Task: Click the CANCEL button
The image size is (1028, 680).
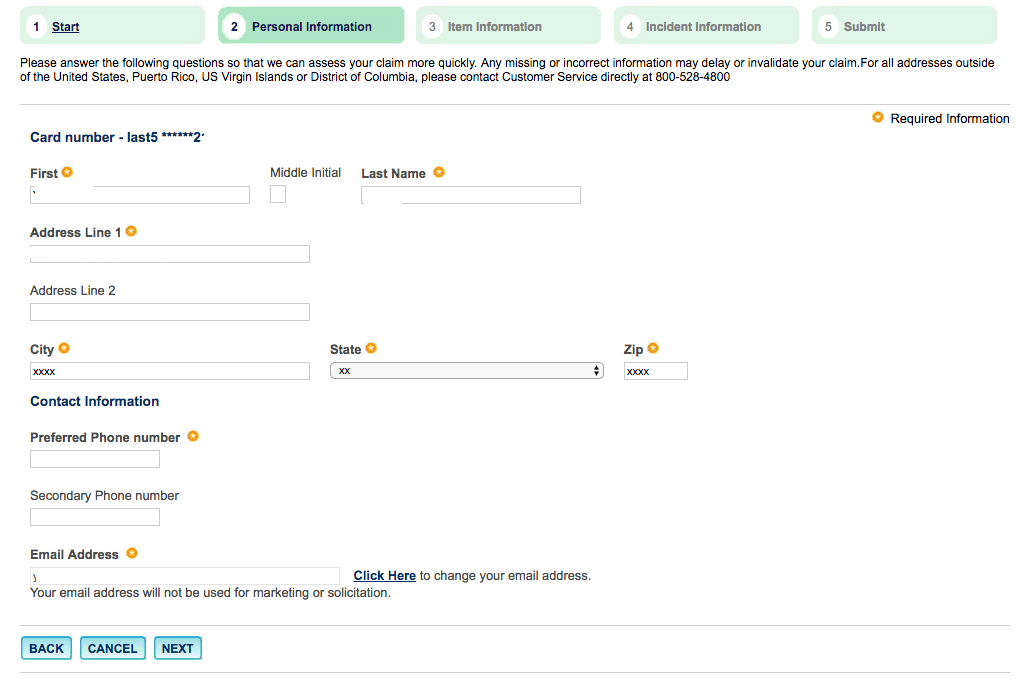Action: pos(113,649)
